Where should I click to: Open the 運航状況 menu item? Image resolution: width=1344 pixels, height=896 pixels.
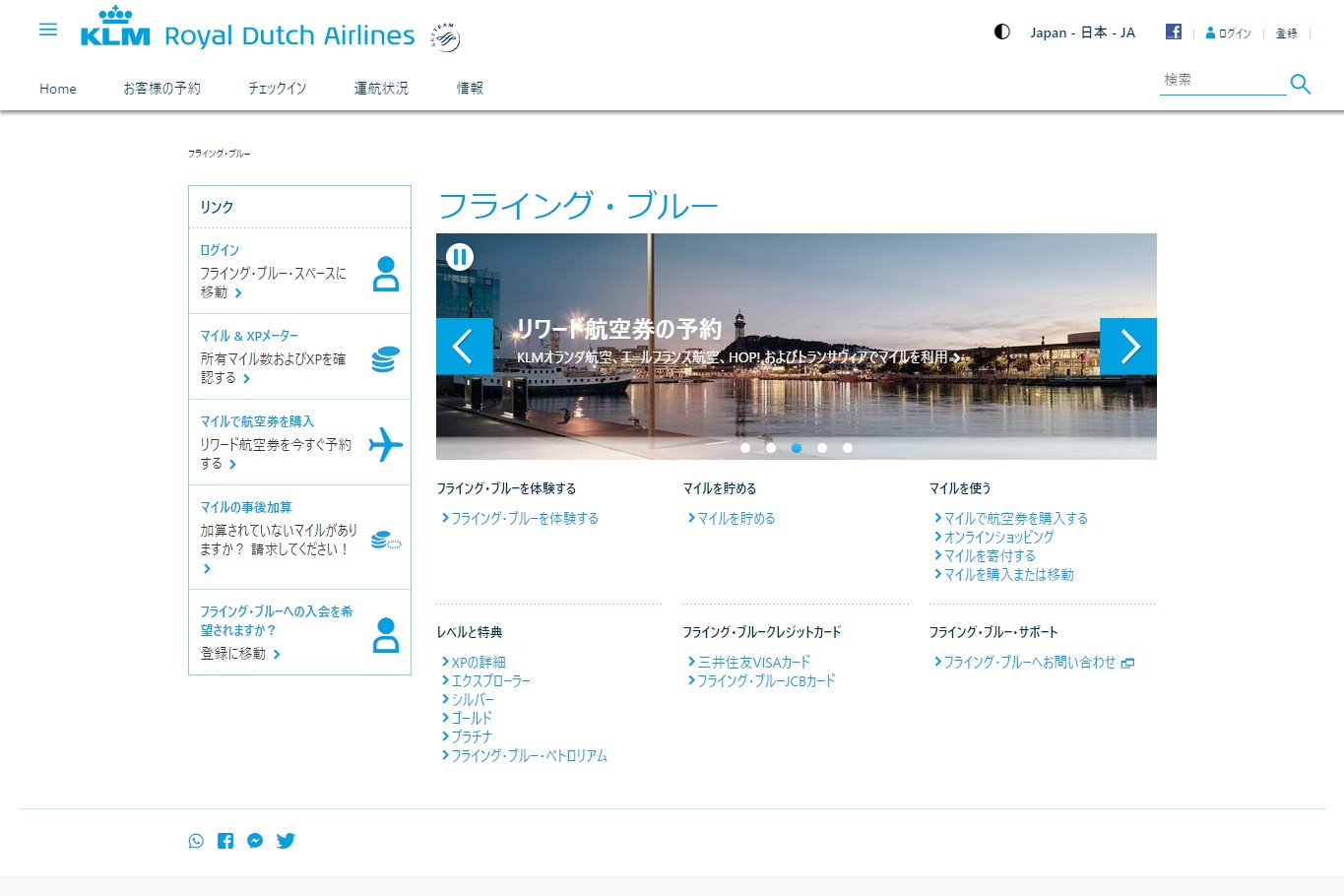pyautogui.click(x=381, y=89)
